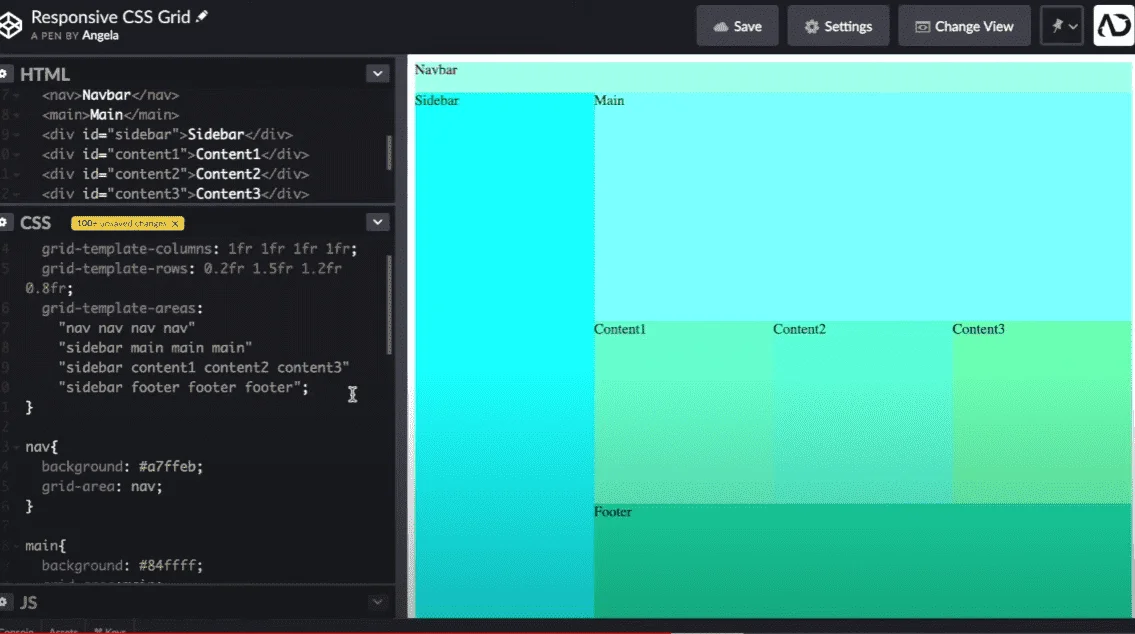
Task: Click the HTML panel title
Action: 45,75
